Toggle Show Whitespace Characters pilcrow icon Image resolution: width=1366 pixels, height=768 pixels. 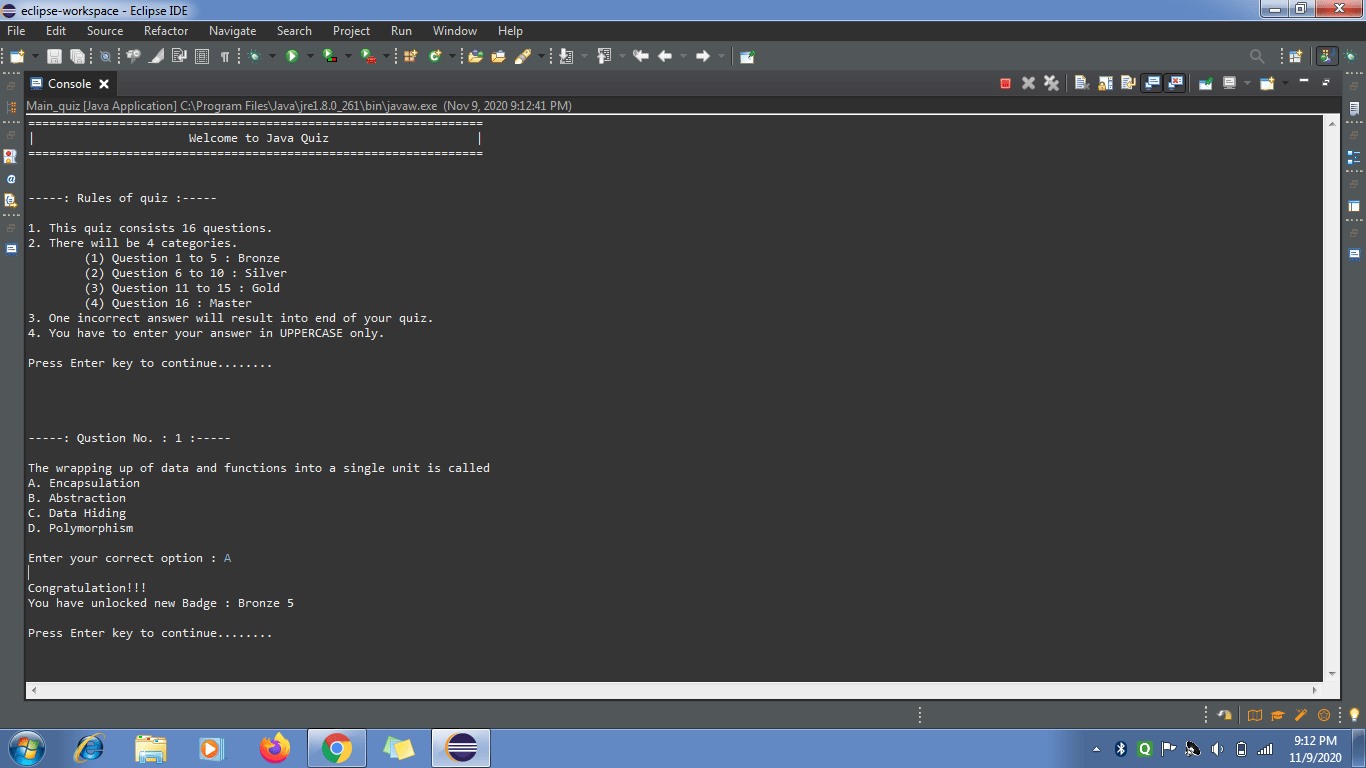click(225, 57)
